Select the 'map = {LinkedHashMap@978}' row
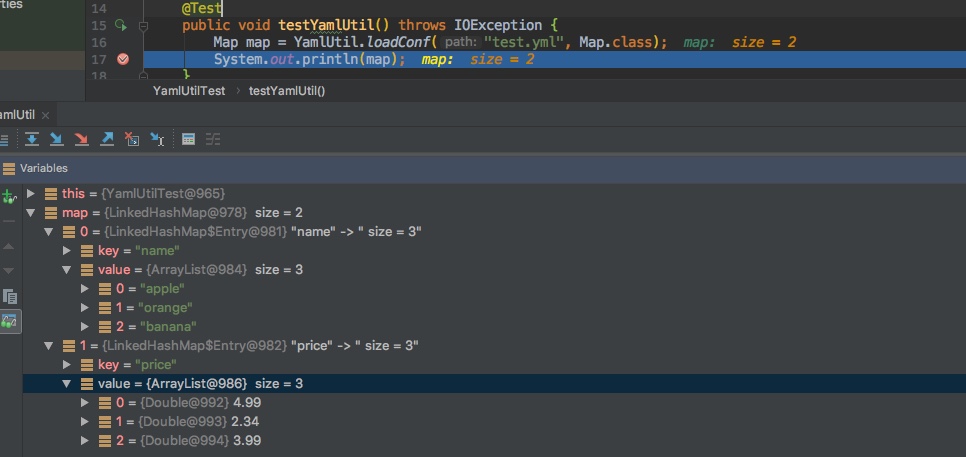The height and width of the screenshot is (457, 966). (x=494, y=212)
